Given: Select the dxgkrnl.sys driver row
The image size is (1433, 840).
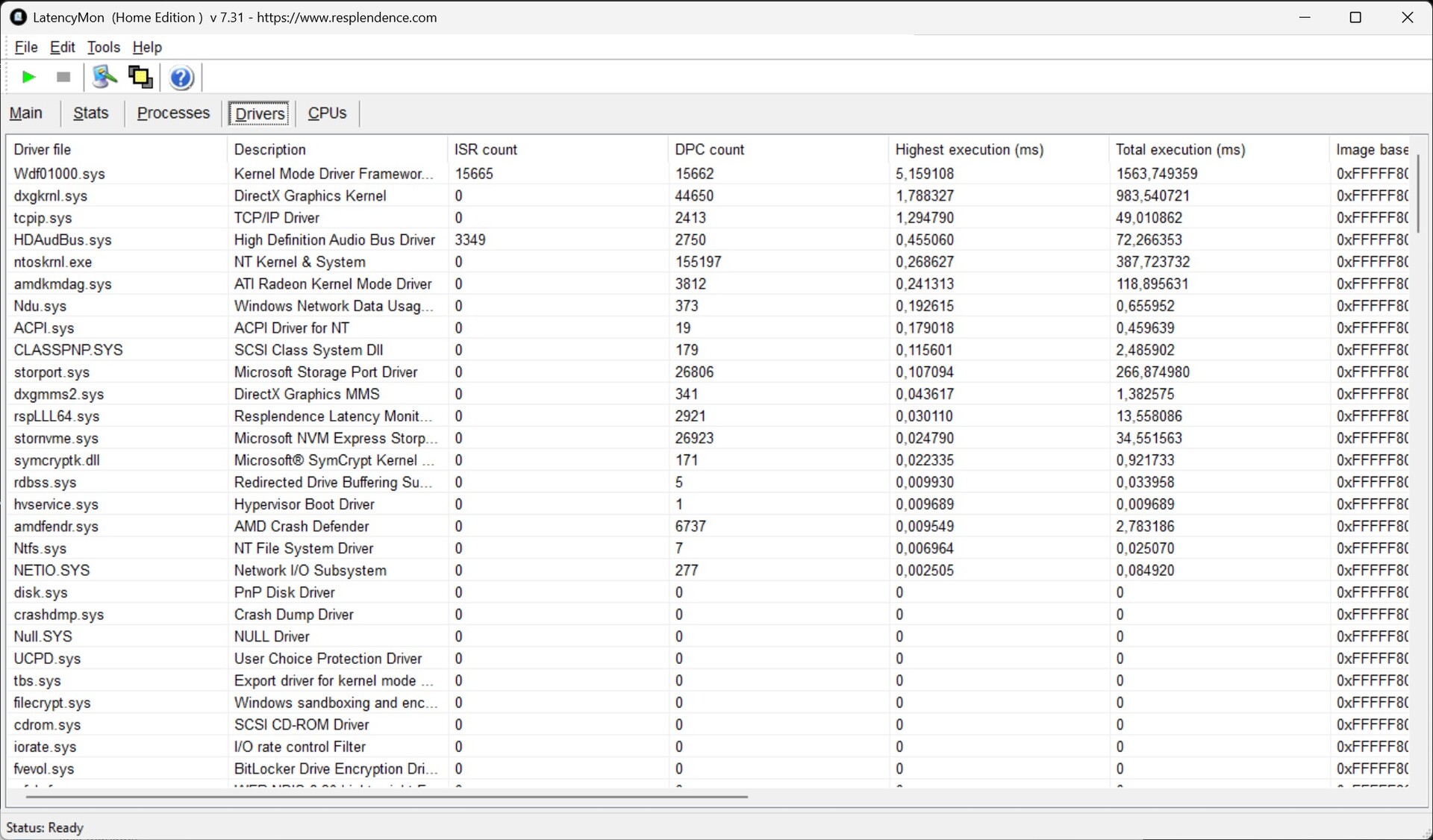Looking at the screenshot, I should (51, 196).
